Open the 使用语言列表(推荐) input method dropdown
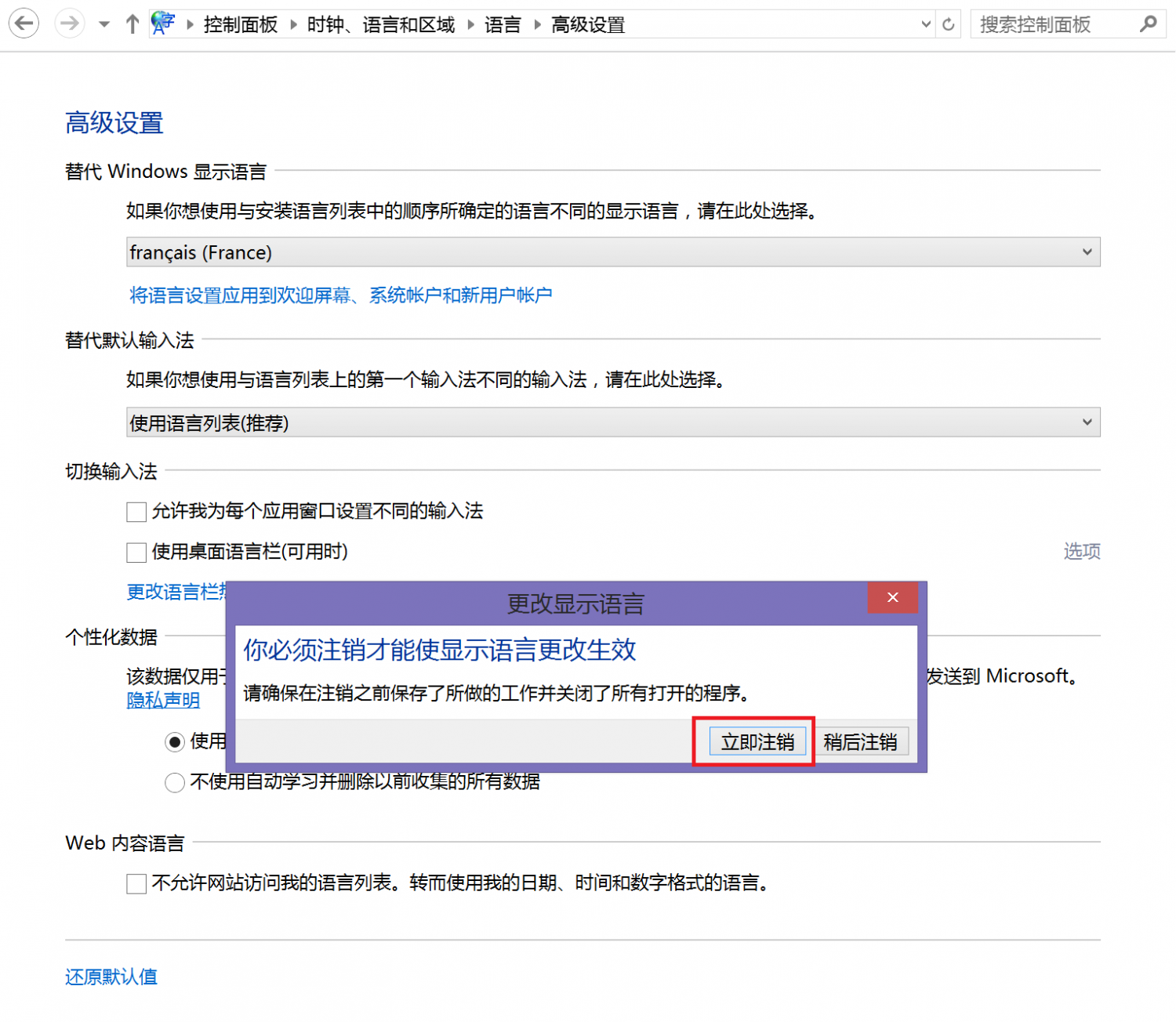The width and height of the screenshot is (1176, 1022). coord(613,422)
